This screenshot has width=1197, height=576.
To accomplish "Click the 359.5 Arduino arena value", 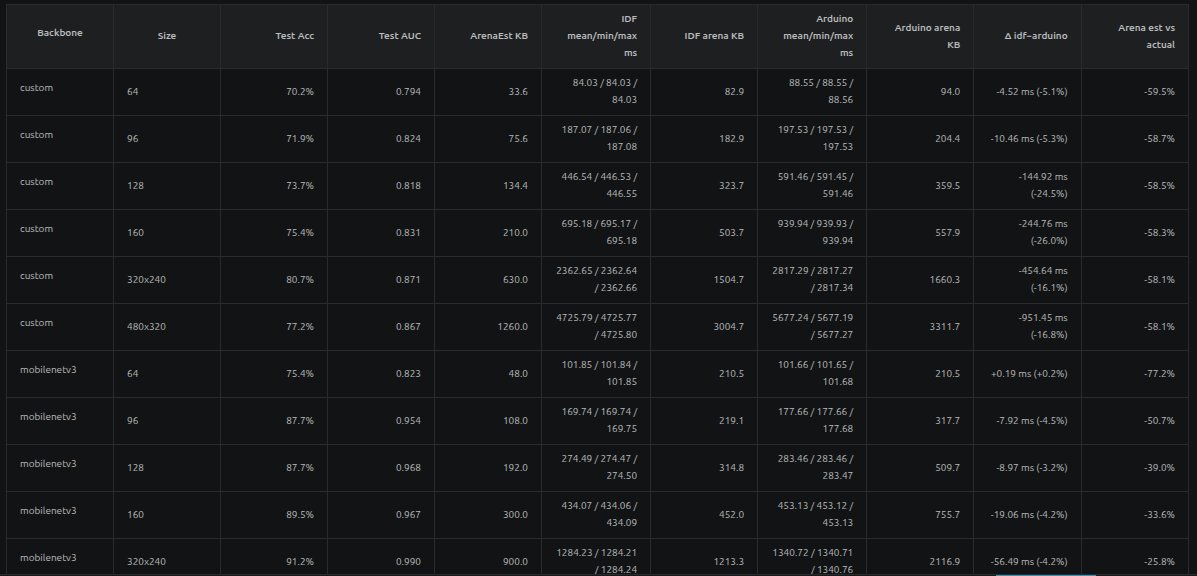I will click(947, 185).
